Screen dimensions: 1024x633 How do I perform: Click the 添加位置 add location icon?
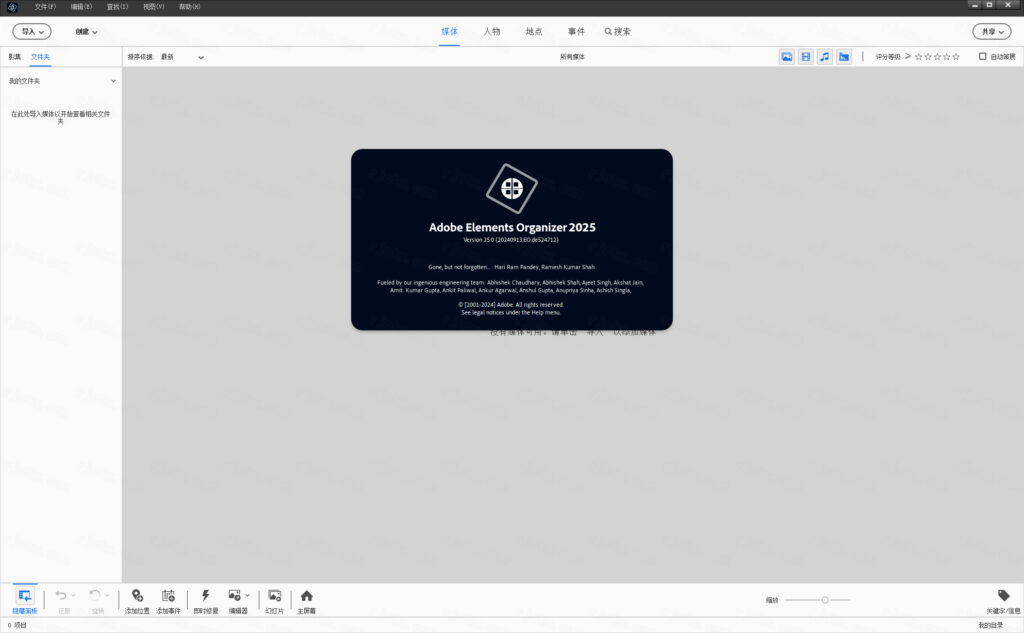pyautogui.click(x=137, y=595)
